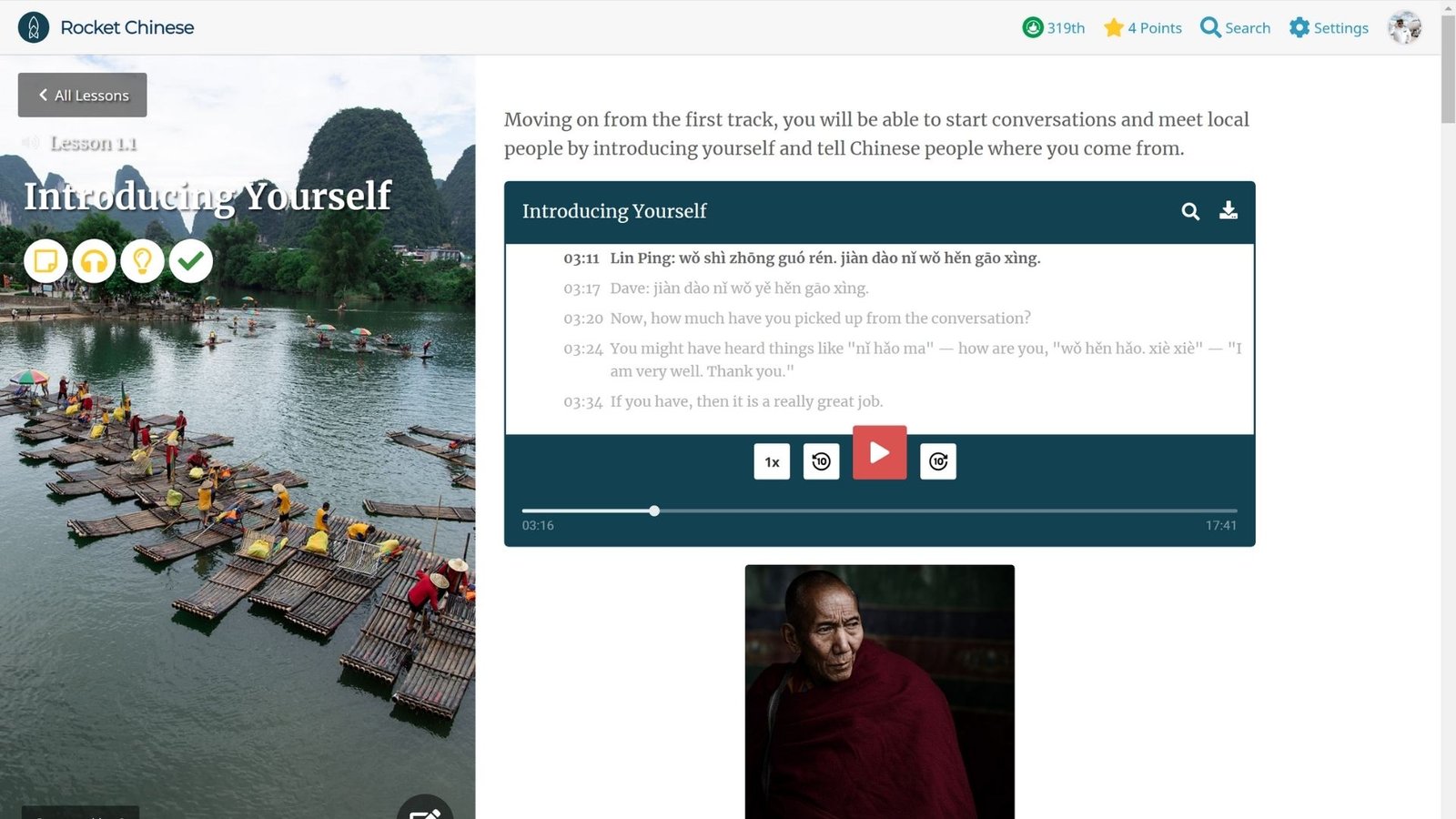Click the headphones audio icon
This screenshot has height=819, width=1456.
point(94,261)
